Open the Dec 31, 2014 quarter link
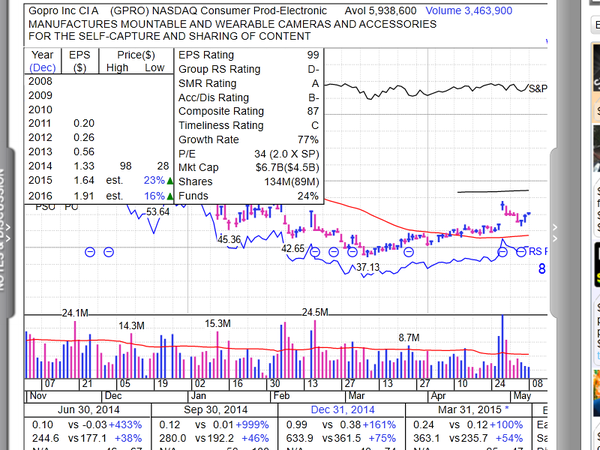This screenshot has width=600, height=450. coord(342,410)
